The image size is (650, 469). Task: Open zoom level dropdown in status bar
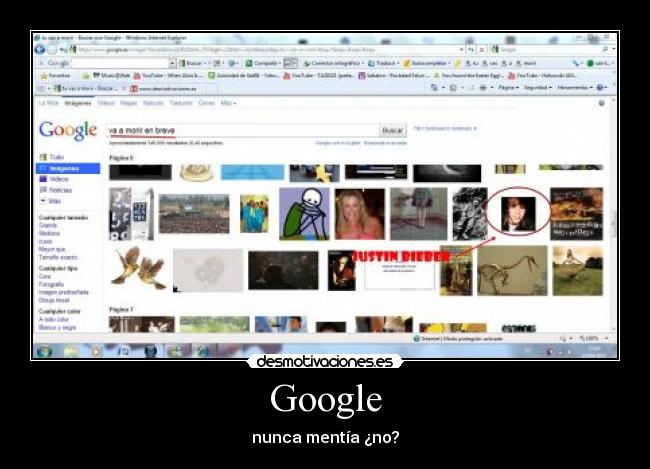(x=606, y=339)
